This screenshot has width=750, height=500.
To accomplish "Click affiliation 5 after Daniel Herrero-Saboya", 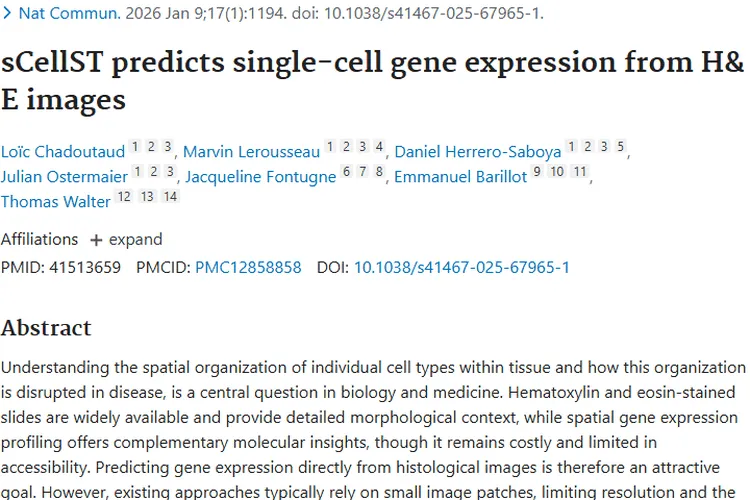I will (620, 148).
